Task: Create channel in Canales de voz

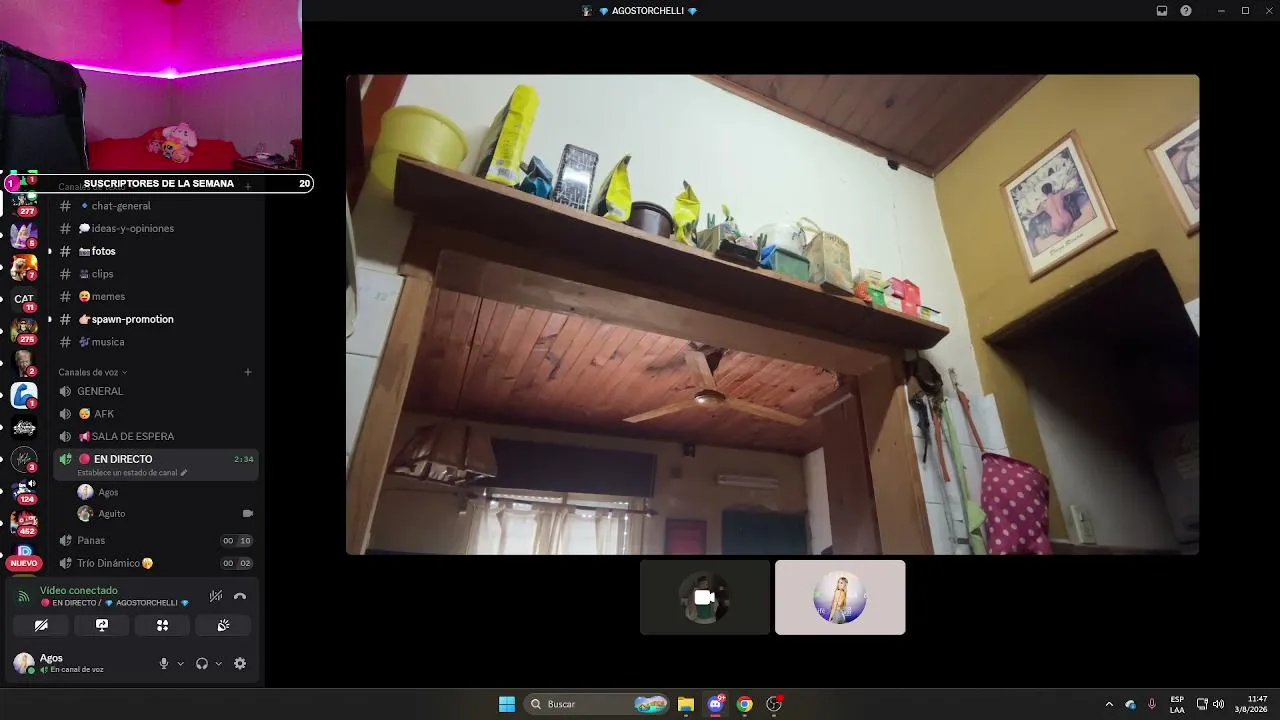Action: click(x=248, y=372)
